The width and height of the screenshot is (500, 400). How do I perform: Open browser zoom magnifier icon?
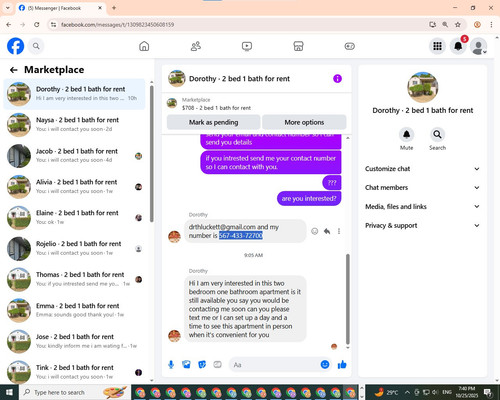[x=445, y=25]
